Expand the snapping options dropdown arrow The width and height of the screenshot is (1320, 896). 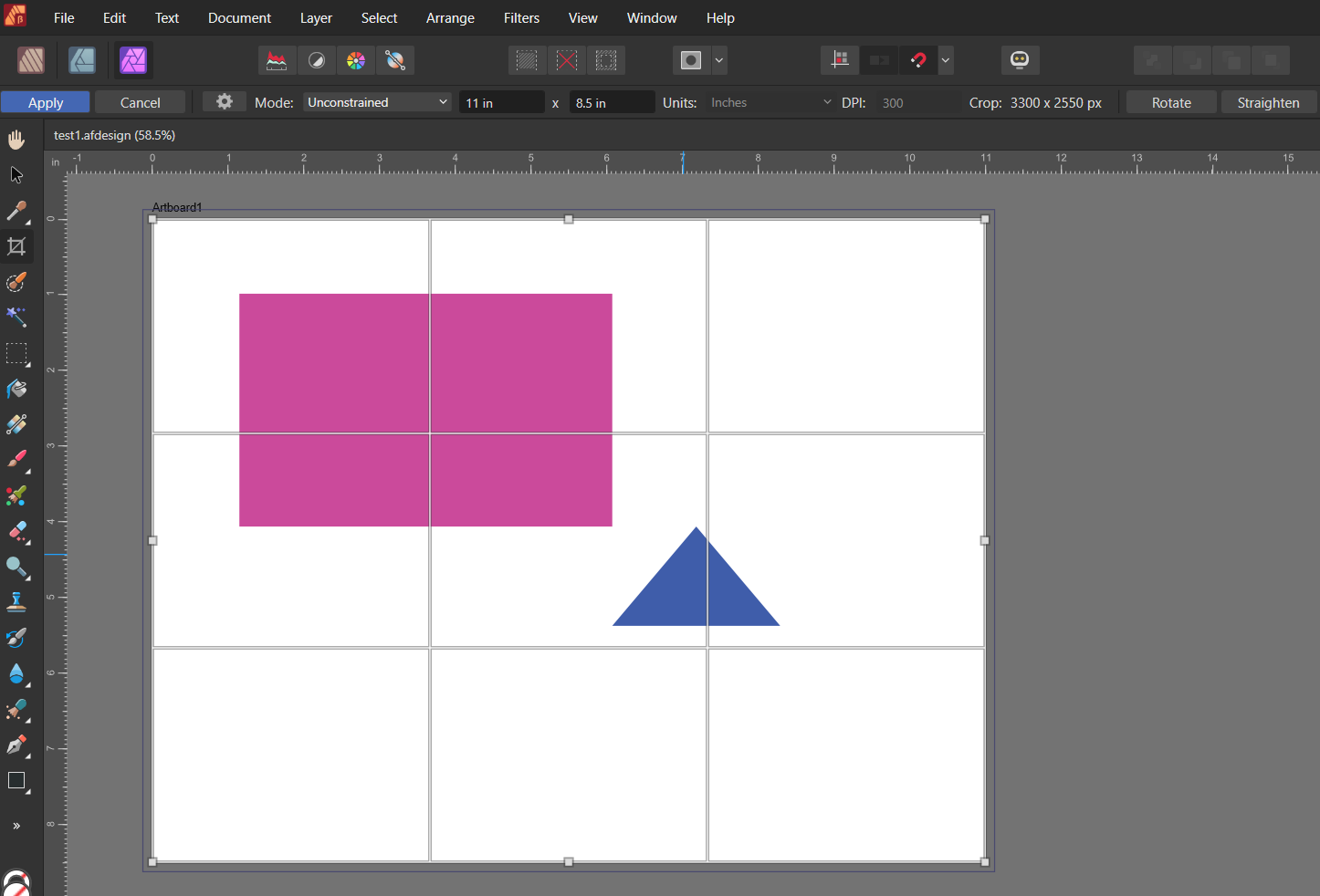point(946,60)
